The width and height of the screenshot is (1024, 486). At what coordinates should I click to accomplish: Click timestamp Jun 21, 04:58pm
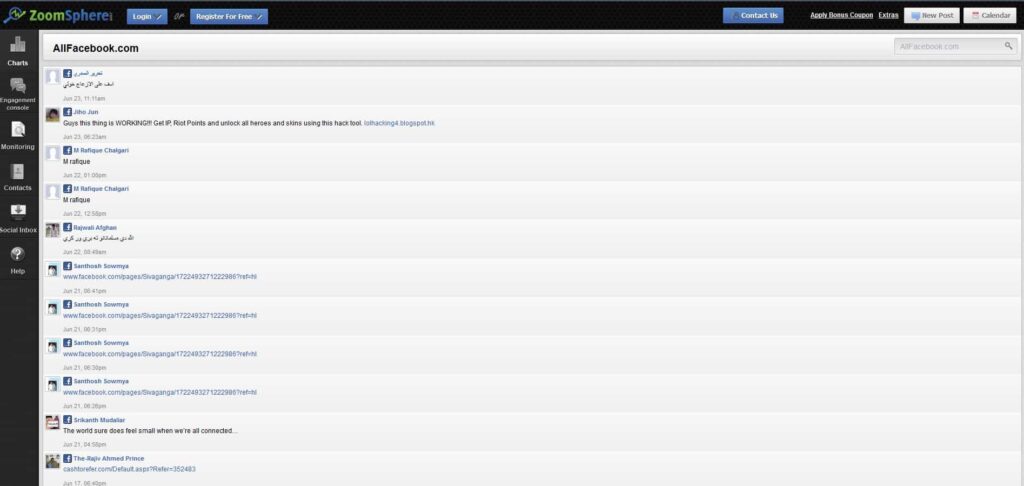[84, 445]
